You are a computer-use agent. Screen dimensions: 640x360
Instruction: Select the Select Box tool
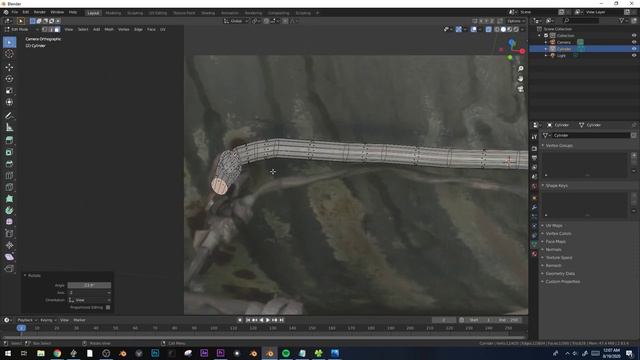point(9,42)
